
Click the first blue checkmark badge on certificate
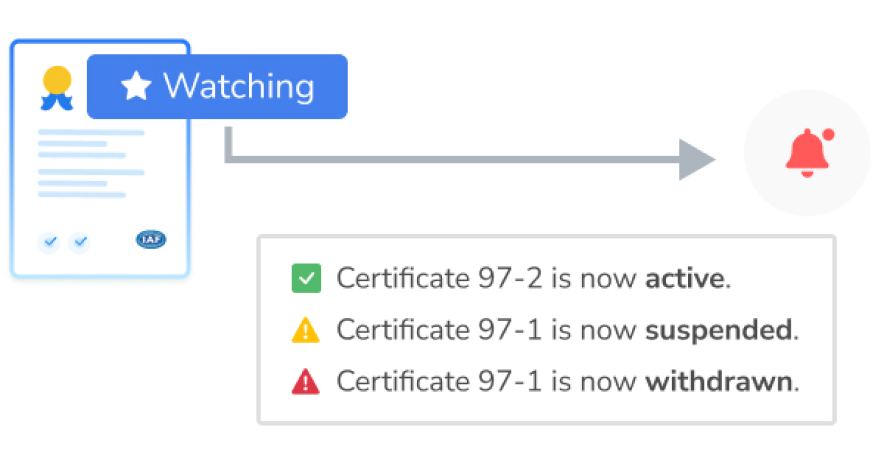coord(51,242)
